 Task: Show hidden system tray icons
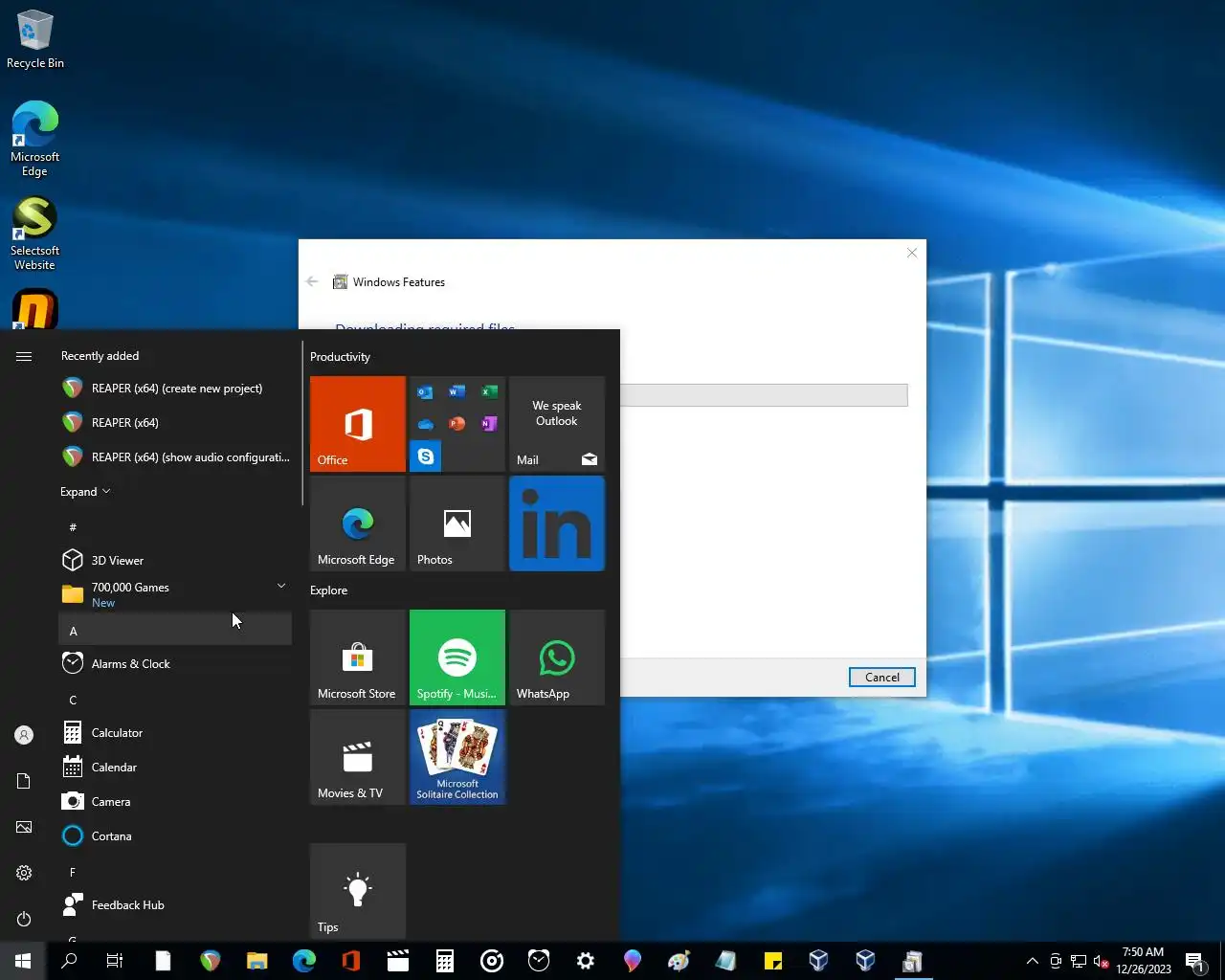point(1032,961)
